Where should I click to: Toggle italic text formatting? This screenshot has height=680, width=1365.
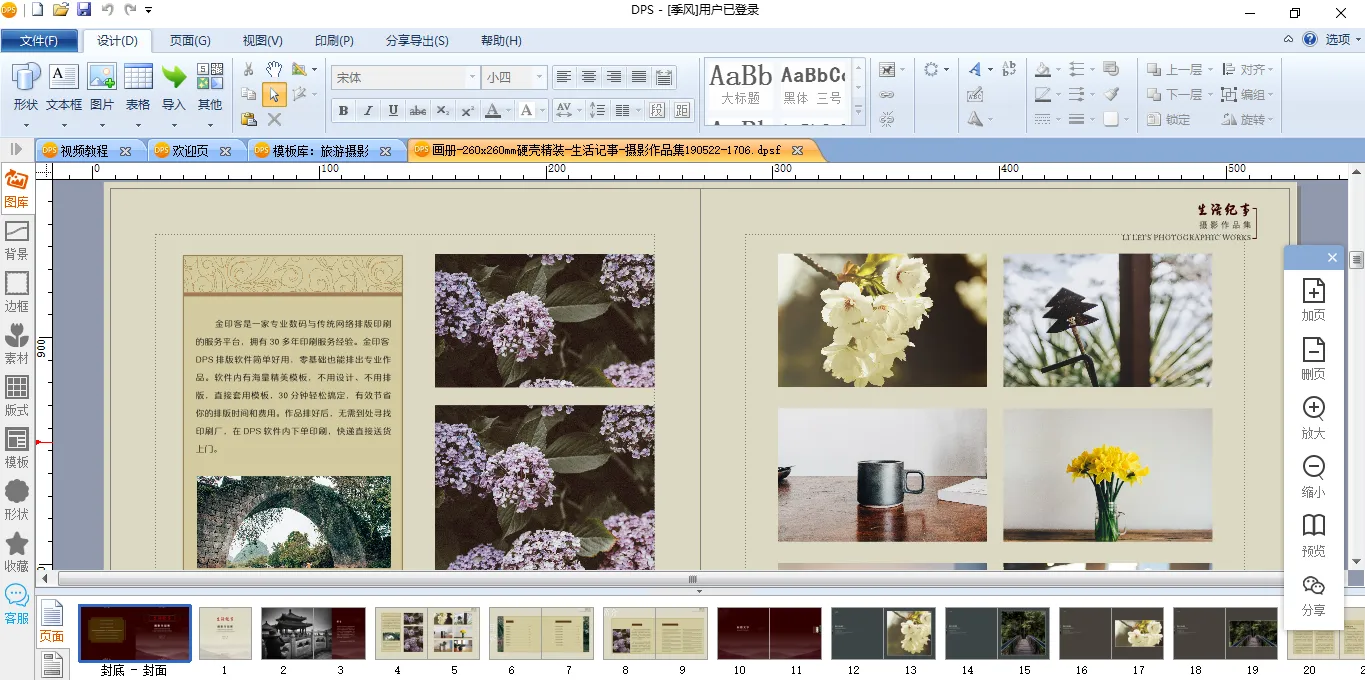368,111
